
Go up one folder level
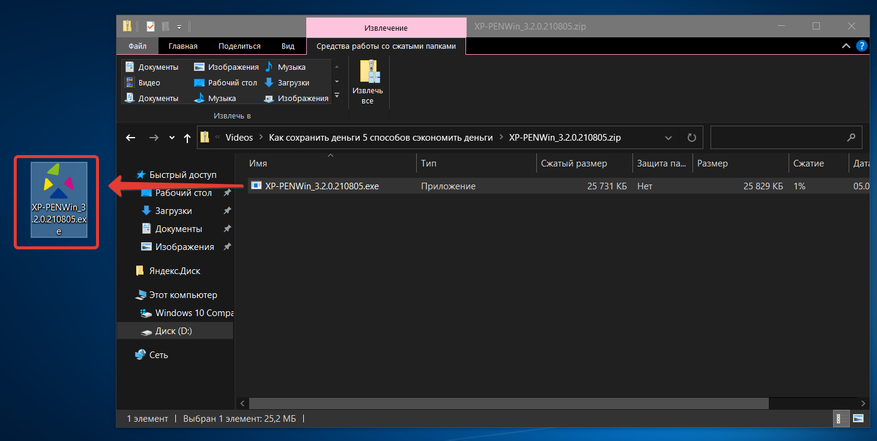(x=187, y=138)
